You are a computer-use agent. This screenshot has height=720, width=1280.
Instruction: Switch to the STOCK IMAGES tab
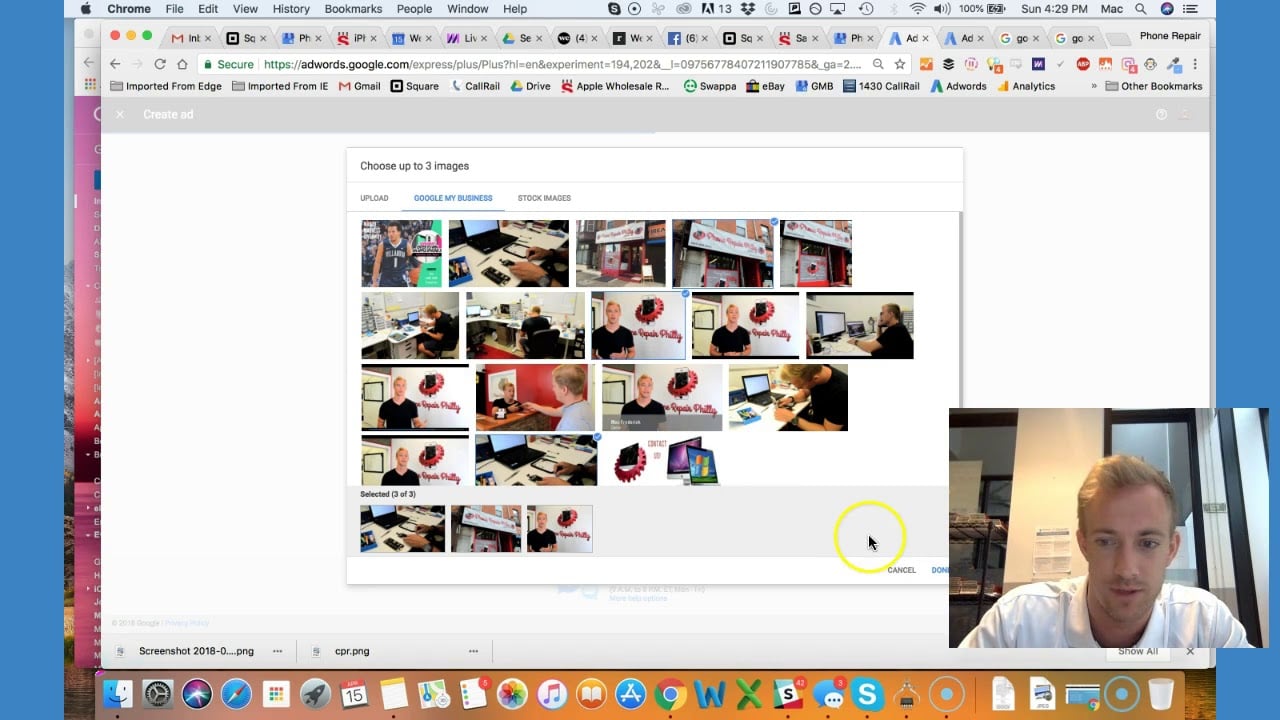[544, 198]
